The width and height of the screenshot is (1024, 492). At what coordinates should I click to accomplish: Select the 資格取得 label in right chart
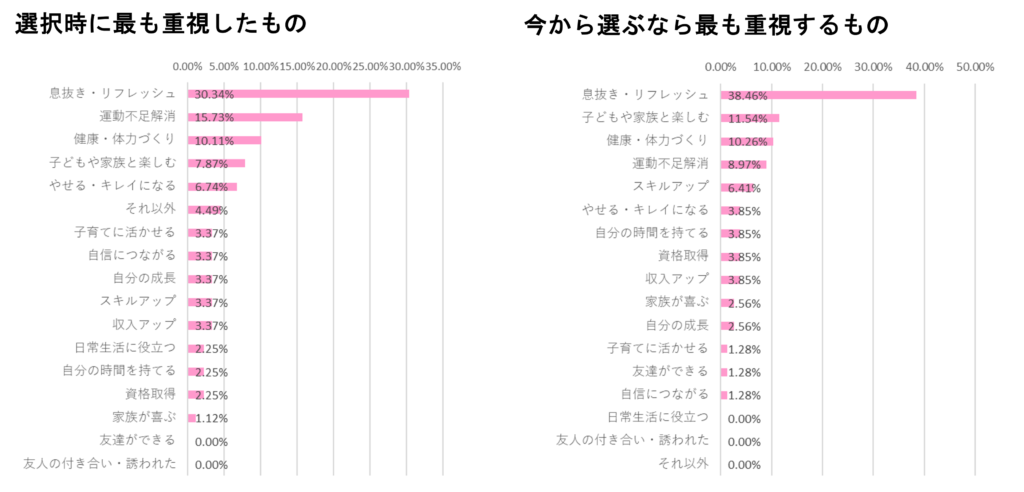[x=686, y=255]
